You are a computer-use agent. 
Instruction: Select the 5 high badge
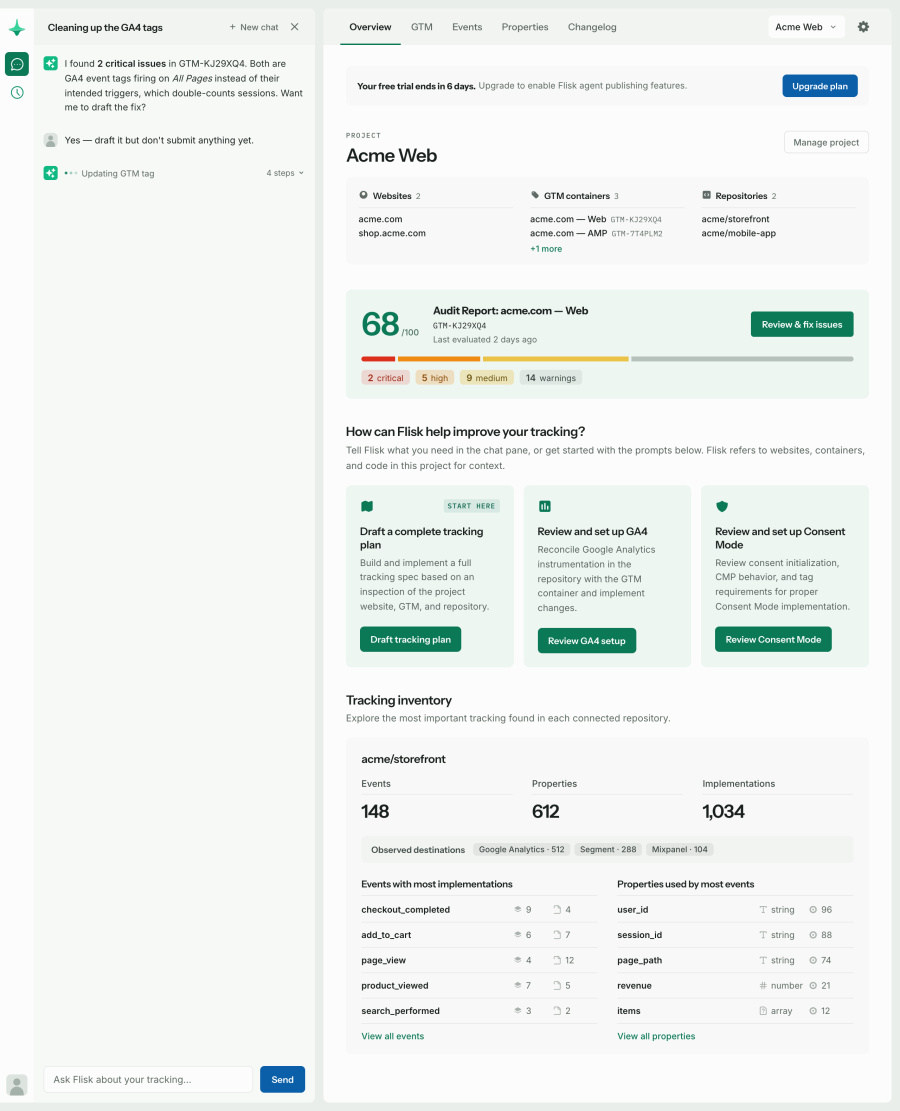point(434,378)
